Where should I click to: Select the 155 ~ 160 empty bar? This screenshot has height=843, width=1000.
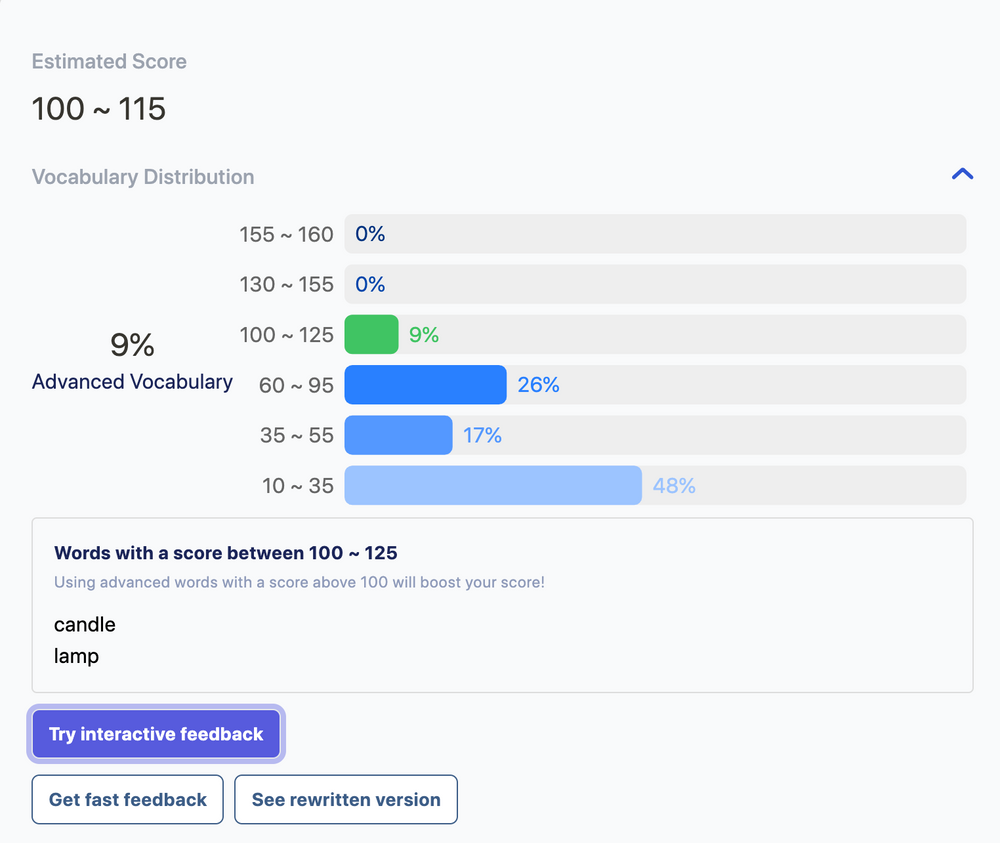[x=655, y=234]
